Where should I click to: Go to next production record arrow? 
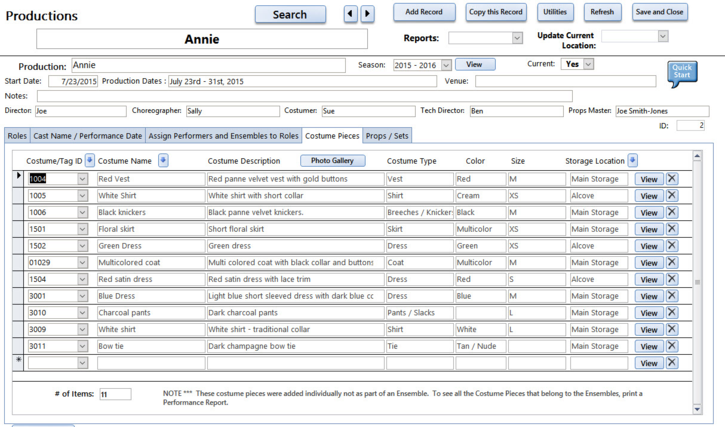click(368, 14)
